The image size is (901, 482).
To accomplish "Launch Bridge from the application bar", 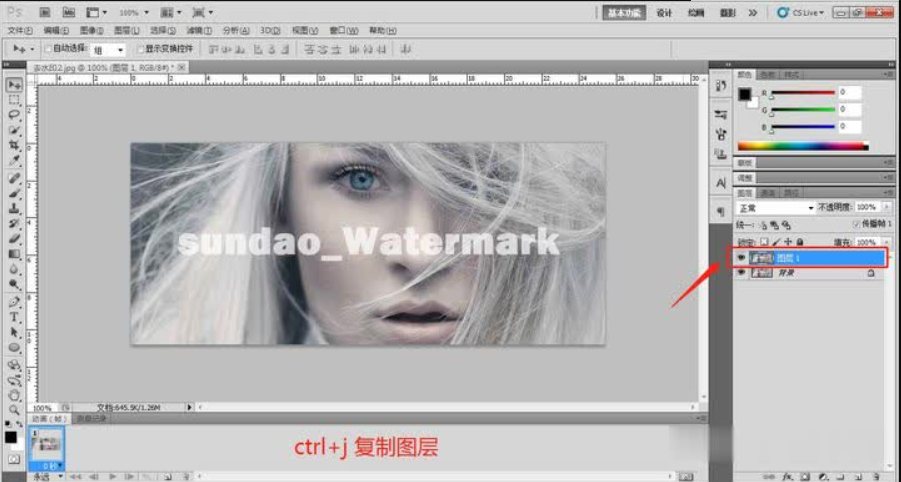I will coord(45,12).
